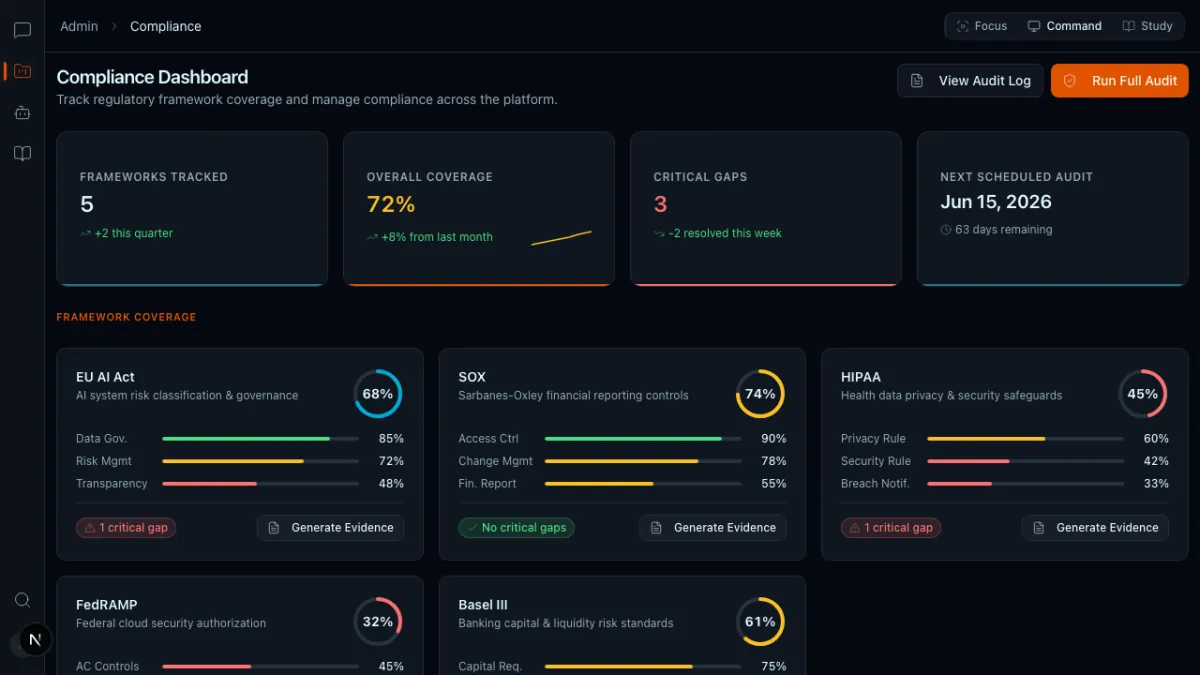Click the HIPAA framework title

tap(861, 377)
